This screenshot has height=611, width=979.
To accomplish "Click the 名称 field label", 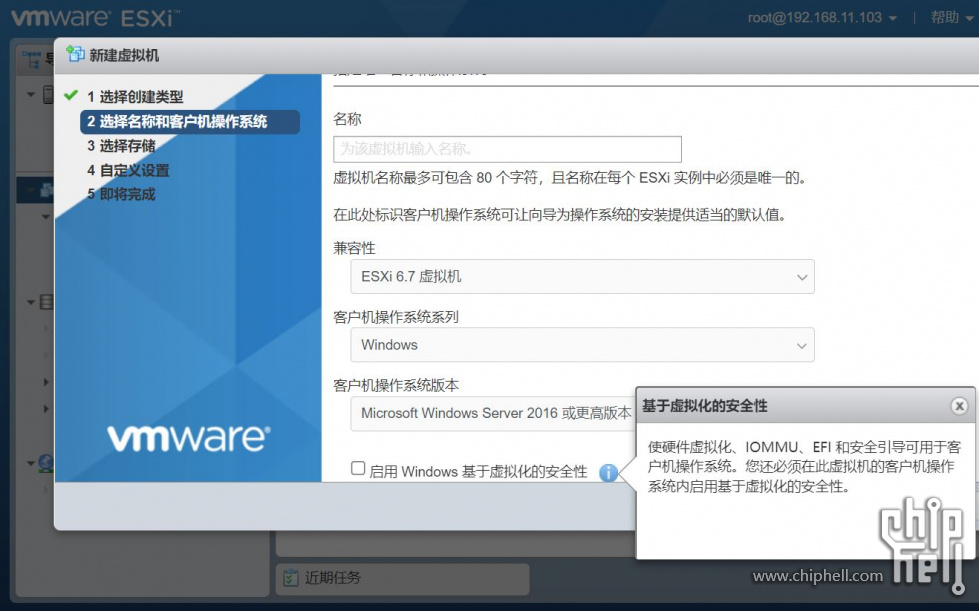I will click(x=347, y=119).
